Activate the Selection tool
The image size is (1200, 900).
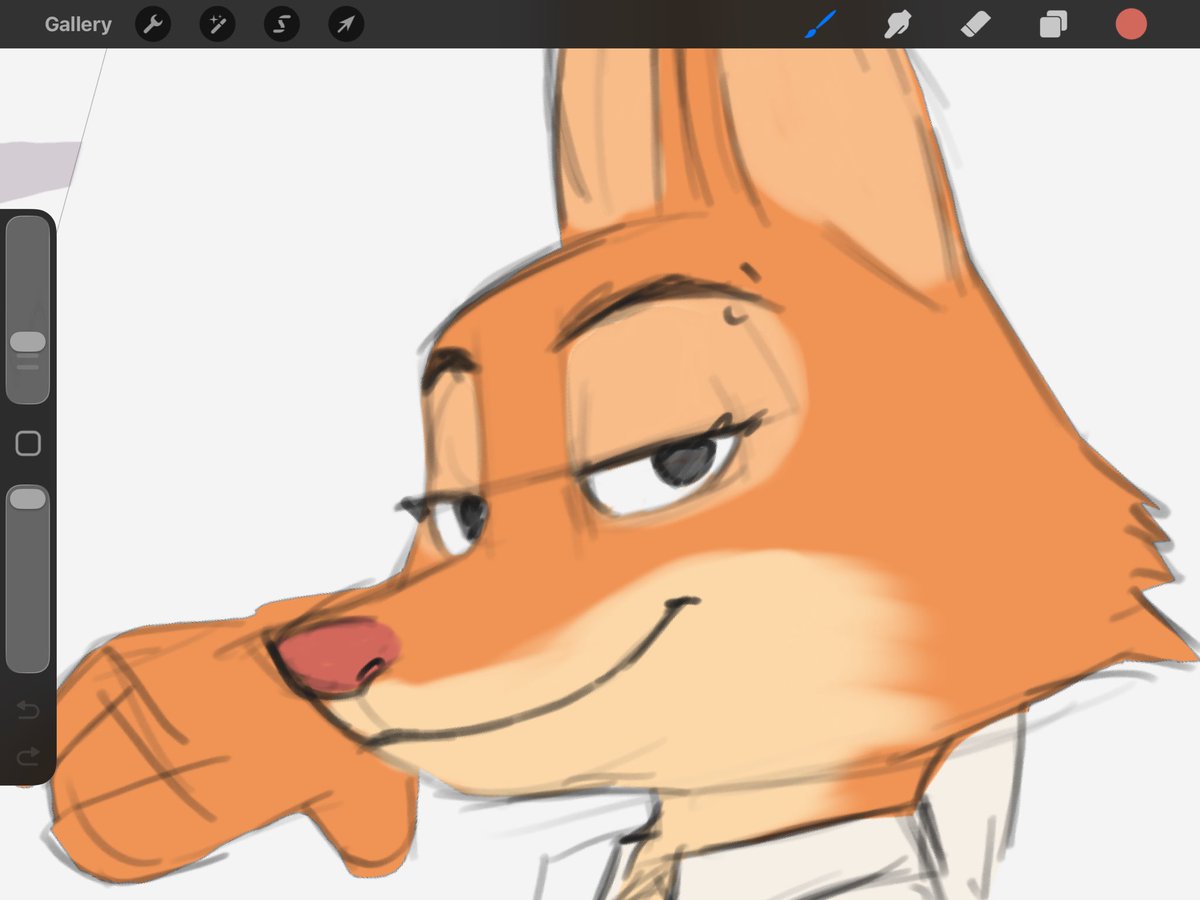click(x=281, y=24)
